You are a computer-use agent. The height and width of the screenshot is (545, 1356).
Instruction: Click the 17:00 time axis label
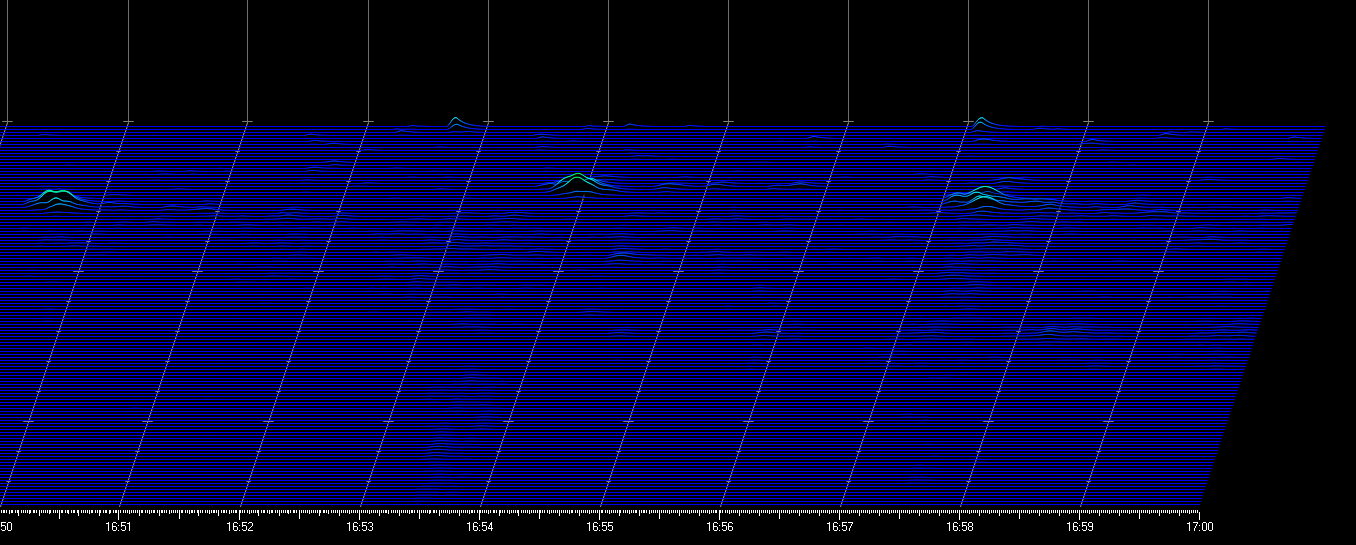point(1200,527)
